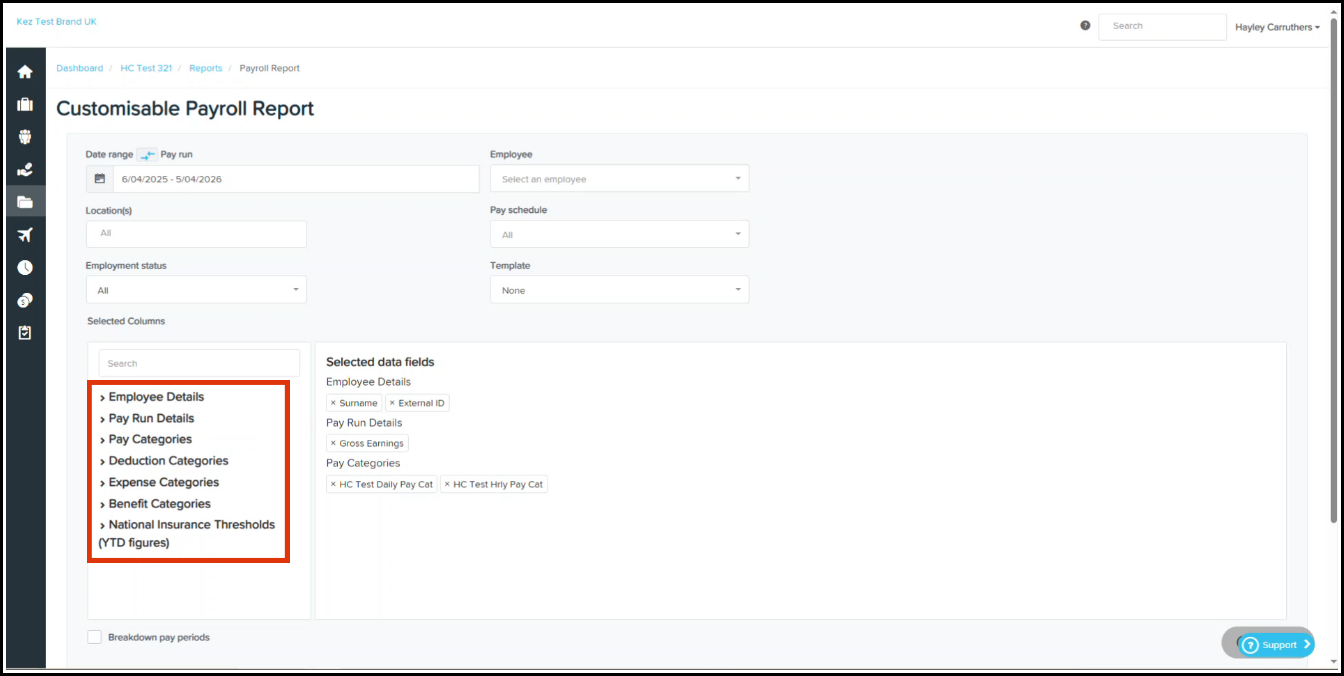
Task: Click the hand-with-coins Pay Runs sidebar icon
Action: point(25,169)
